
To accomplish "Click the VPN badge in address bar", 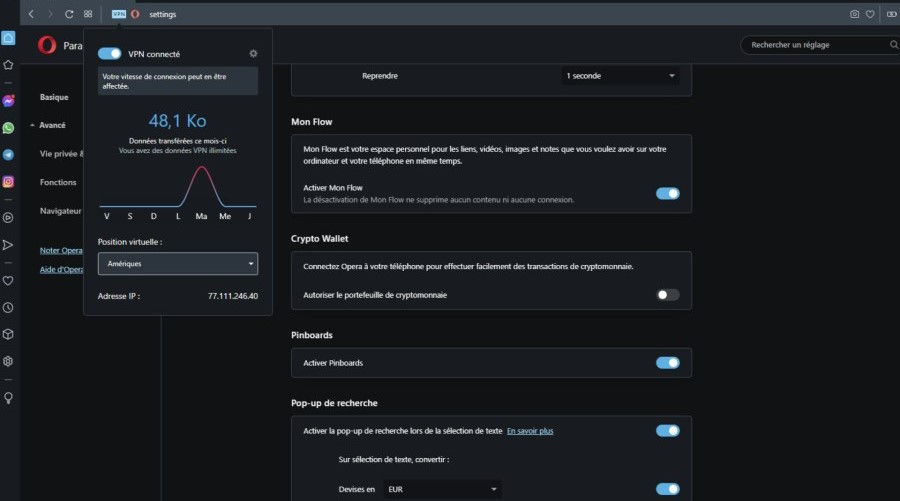I will (x=119, y=14).
